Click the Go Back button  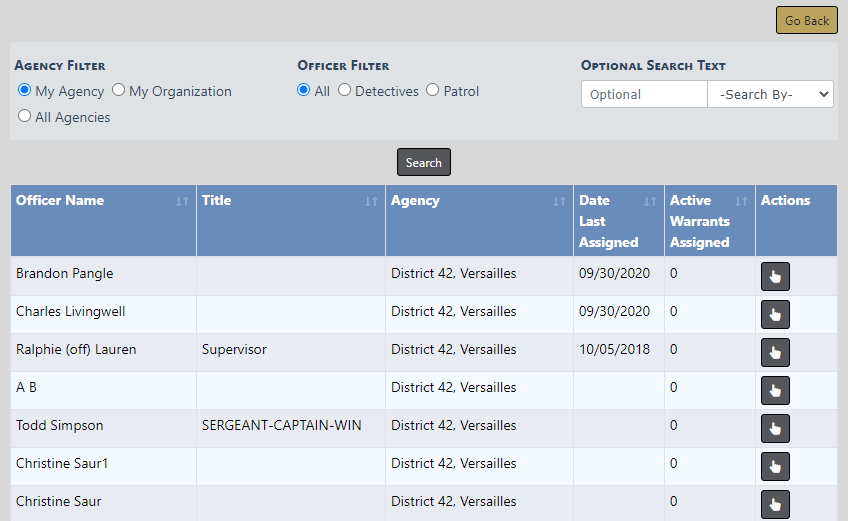806,21
